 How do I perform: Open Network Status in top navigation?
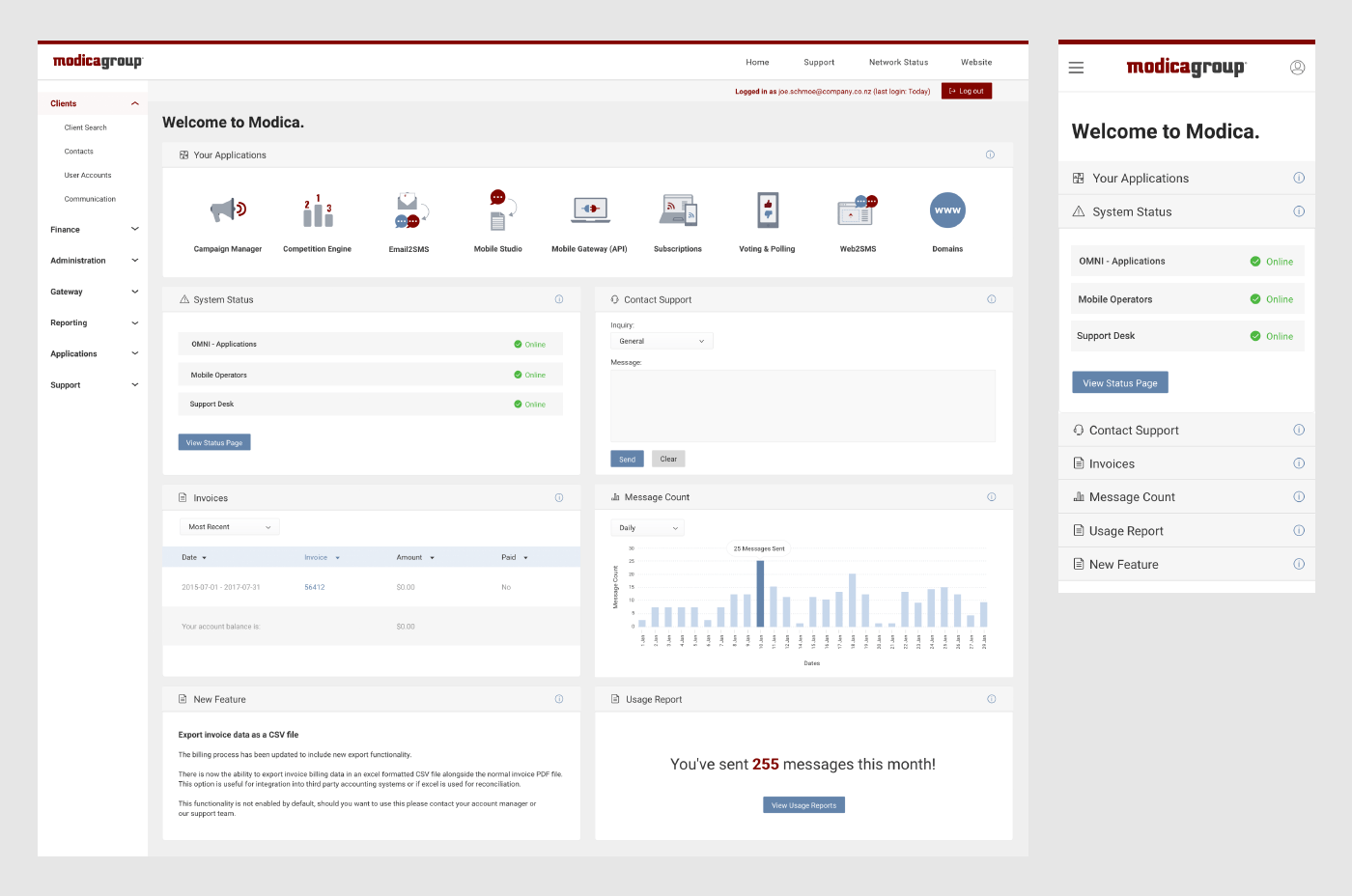pos(898,62)
